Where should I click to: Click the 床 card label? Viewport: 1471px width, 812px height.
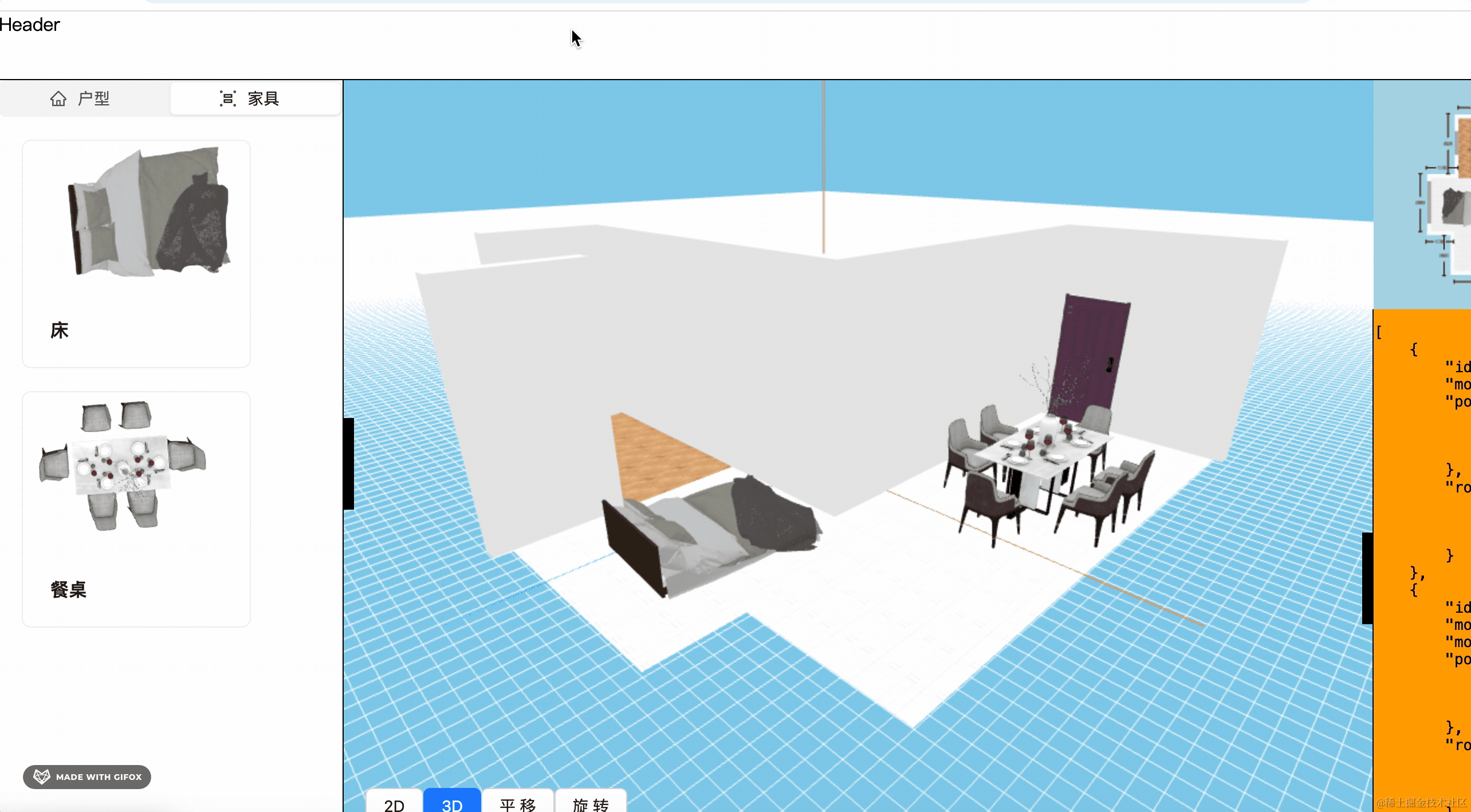point(60,330)
